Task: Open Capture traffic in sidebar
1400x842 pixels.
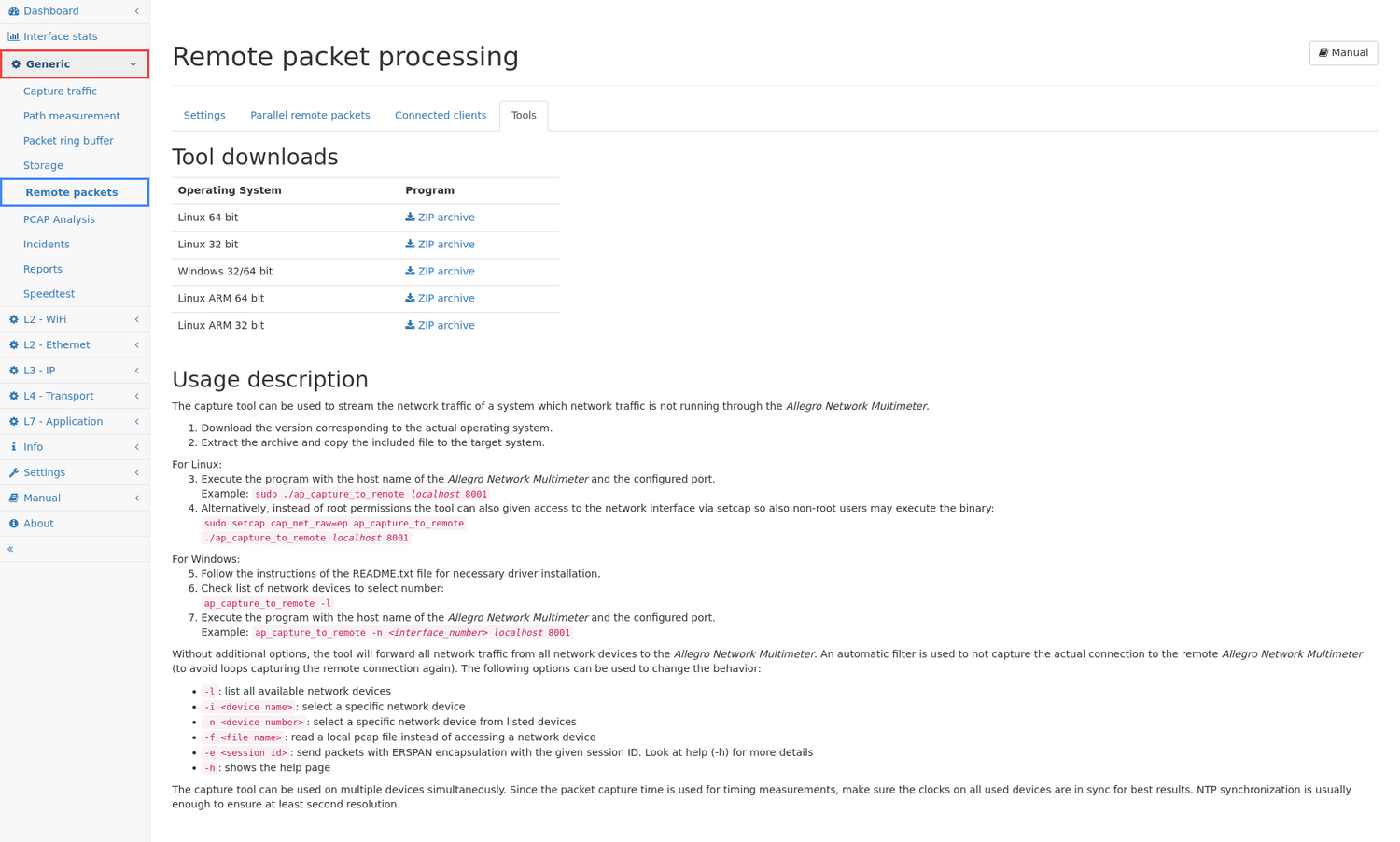Action: click(60, 91)
